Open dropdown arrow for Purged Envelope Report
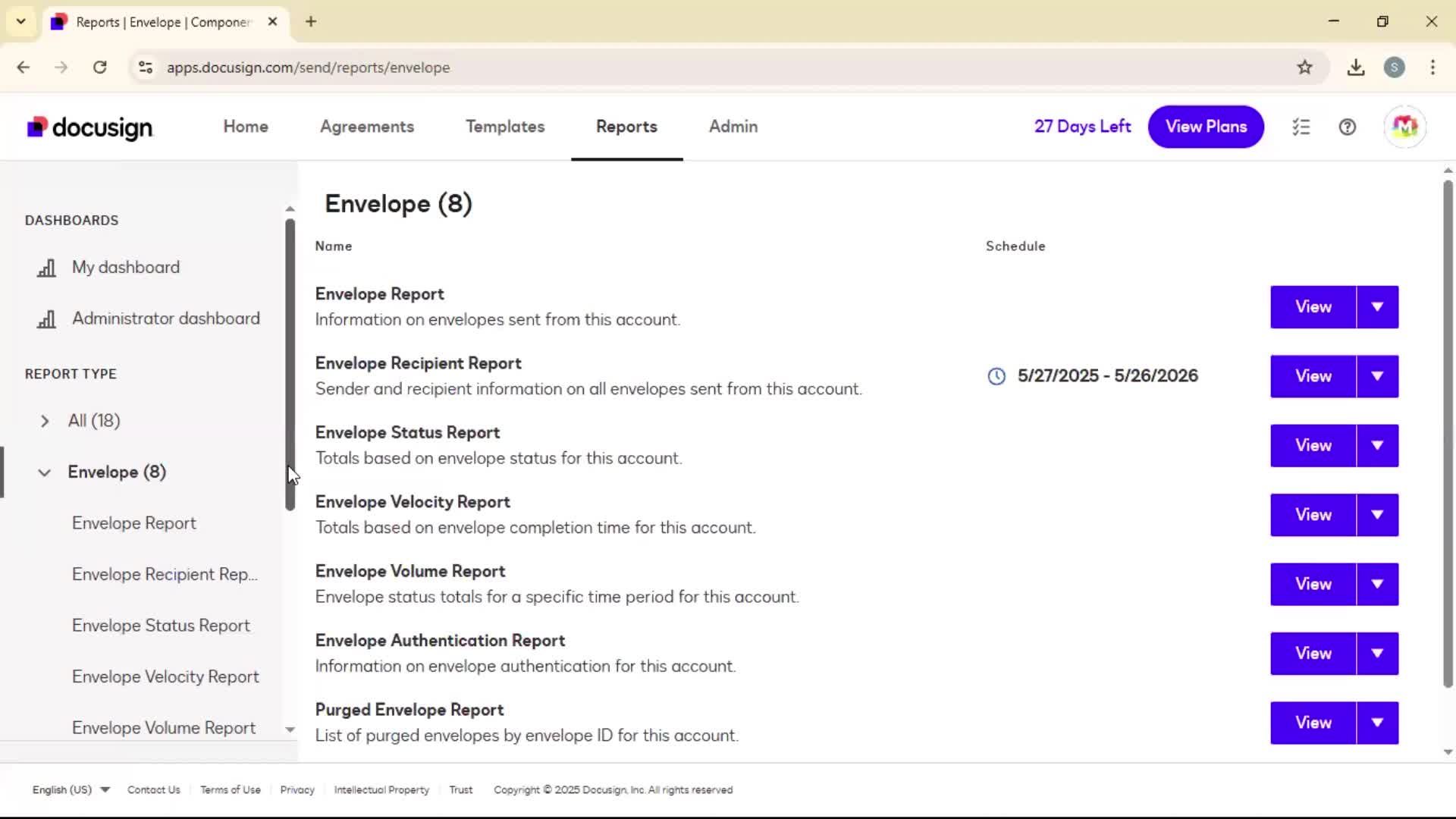The height and width of the screenshot is (819, 1456). pos(1377,723)
